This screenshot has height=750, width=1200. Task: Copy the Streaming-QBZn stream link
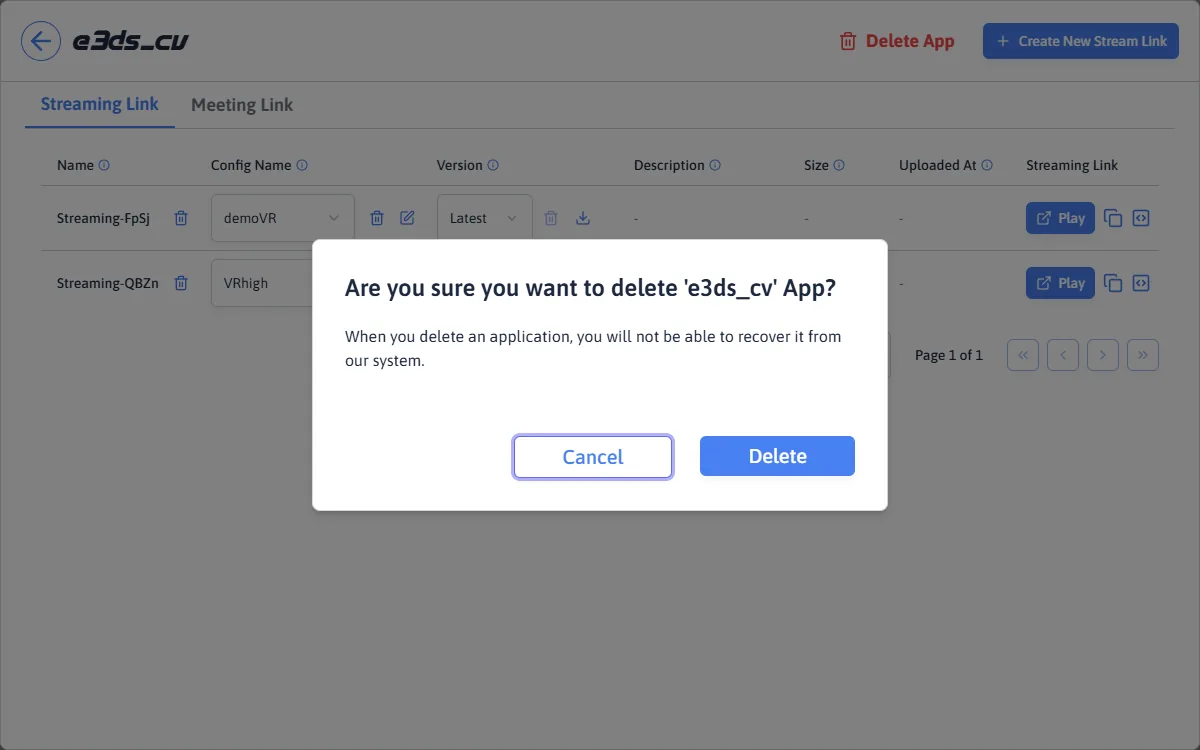pos(1113,283)
